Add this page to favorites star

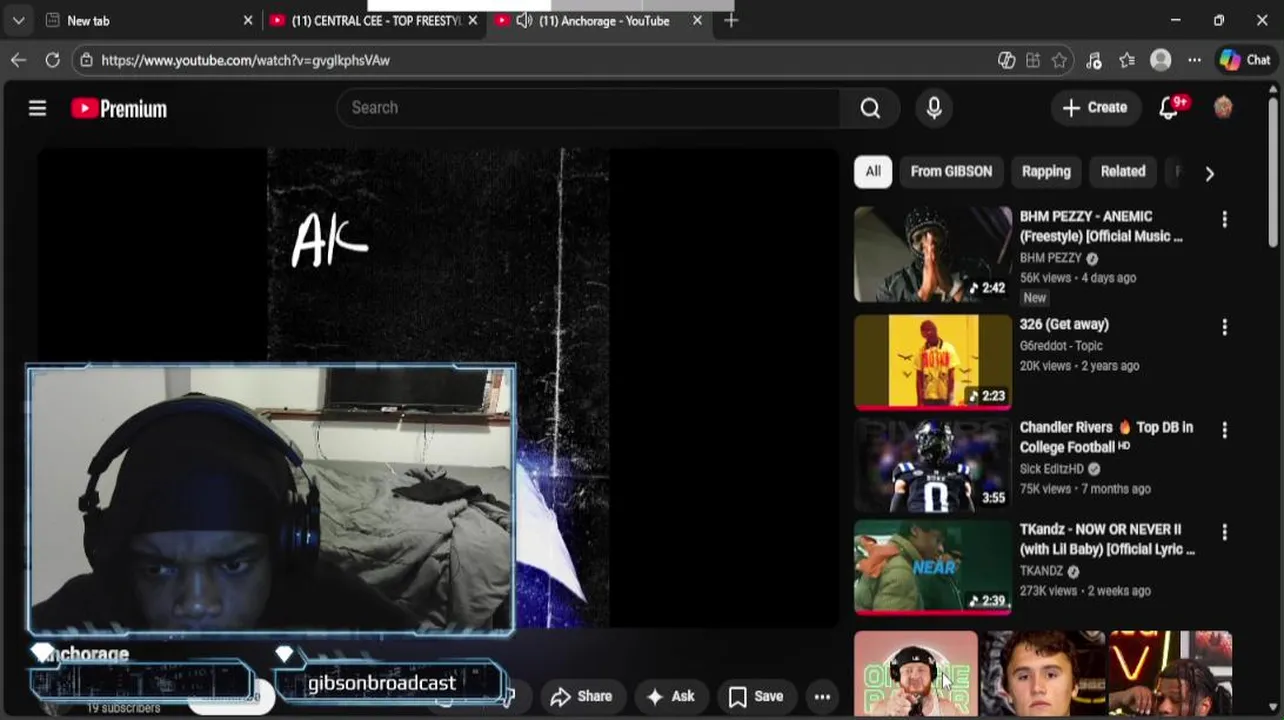[x=1060, y=60]
